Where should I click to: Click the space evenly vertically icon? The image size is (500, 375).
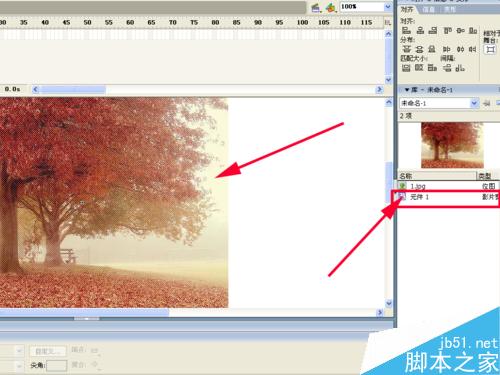[447, 68]
